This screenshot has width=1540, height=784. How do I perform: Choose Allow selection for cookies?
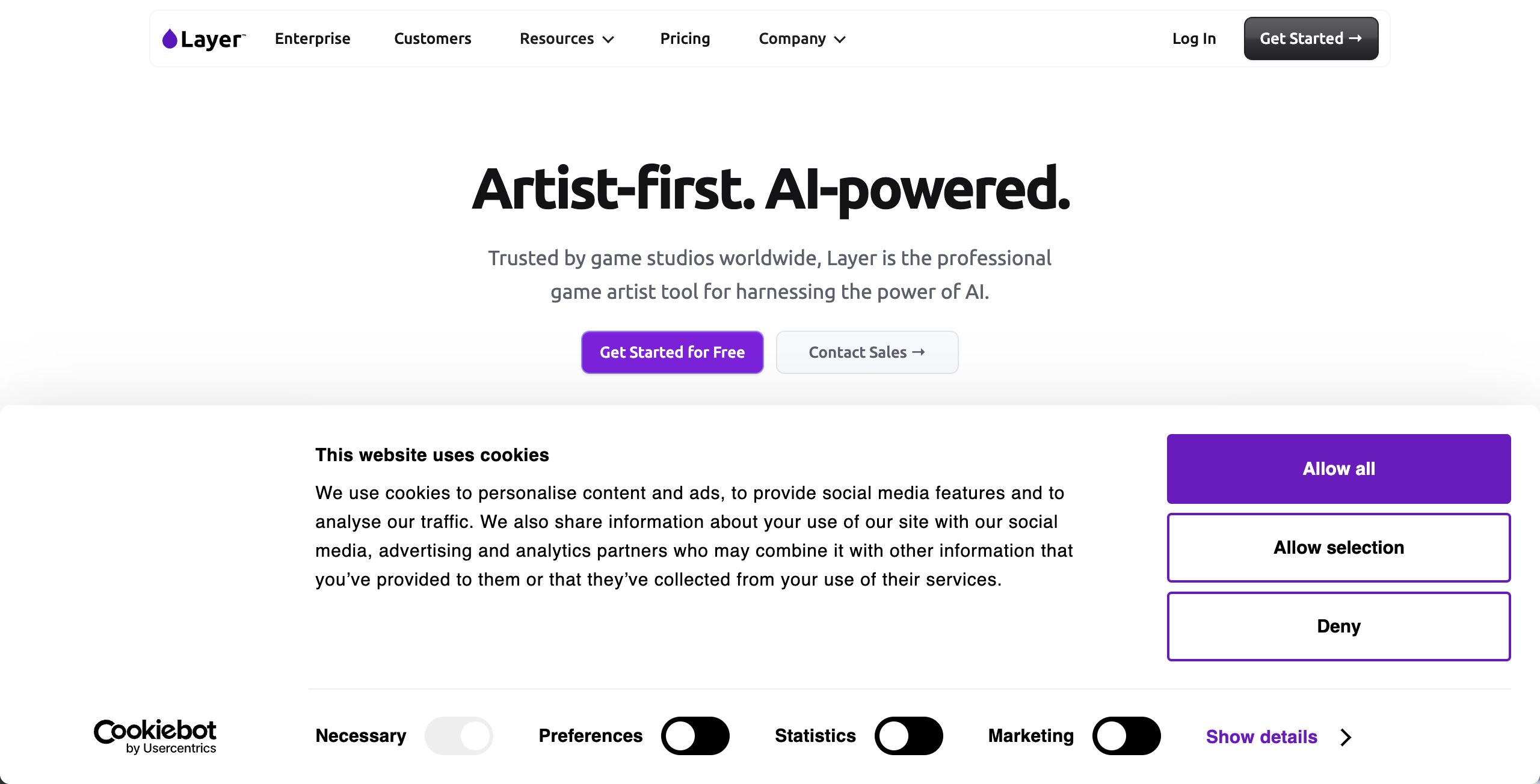pos(1338,548)
